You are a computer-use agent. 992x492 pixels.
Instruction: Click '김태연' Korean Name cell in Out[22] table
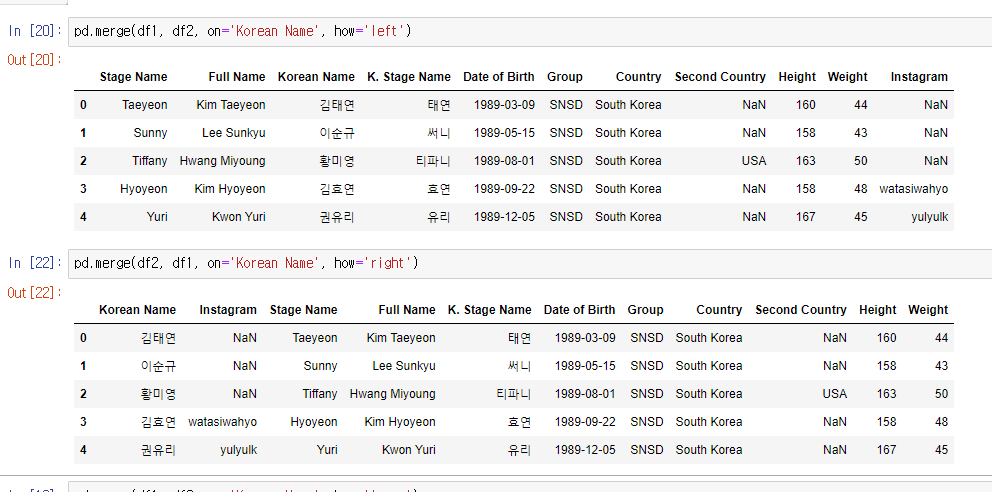point(158,338)
